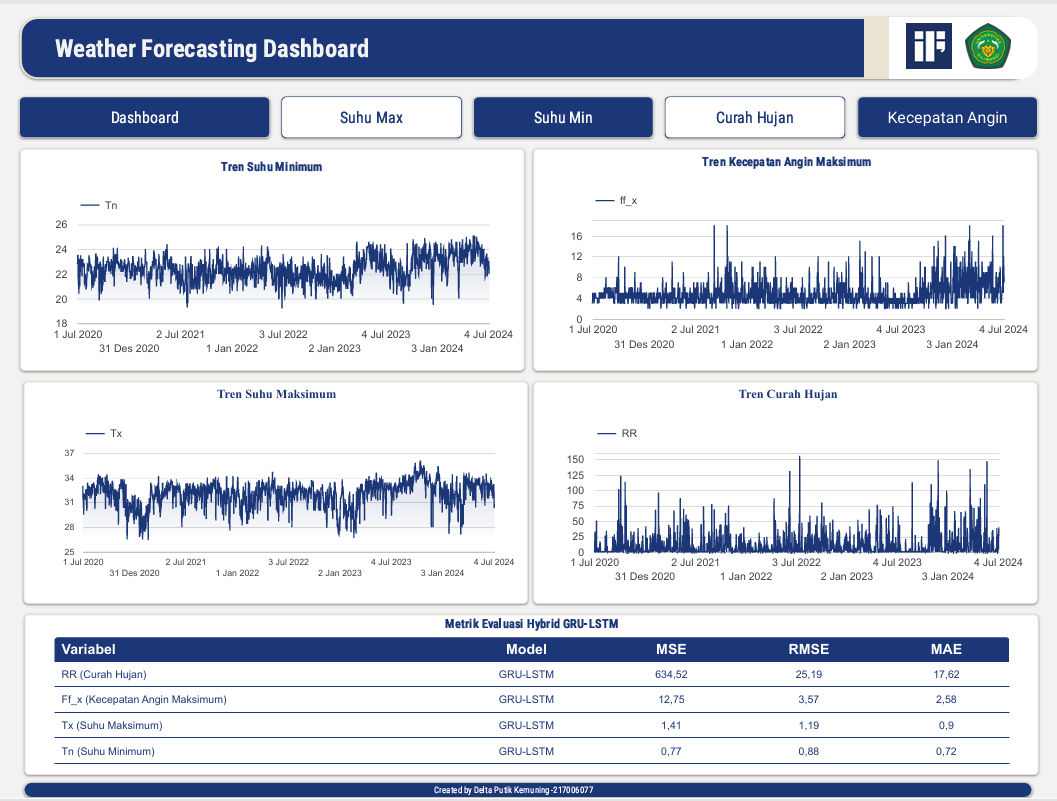Go to the Suhu Min page

point(563,118)
